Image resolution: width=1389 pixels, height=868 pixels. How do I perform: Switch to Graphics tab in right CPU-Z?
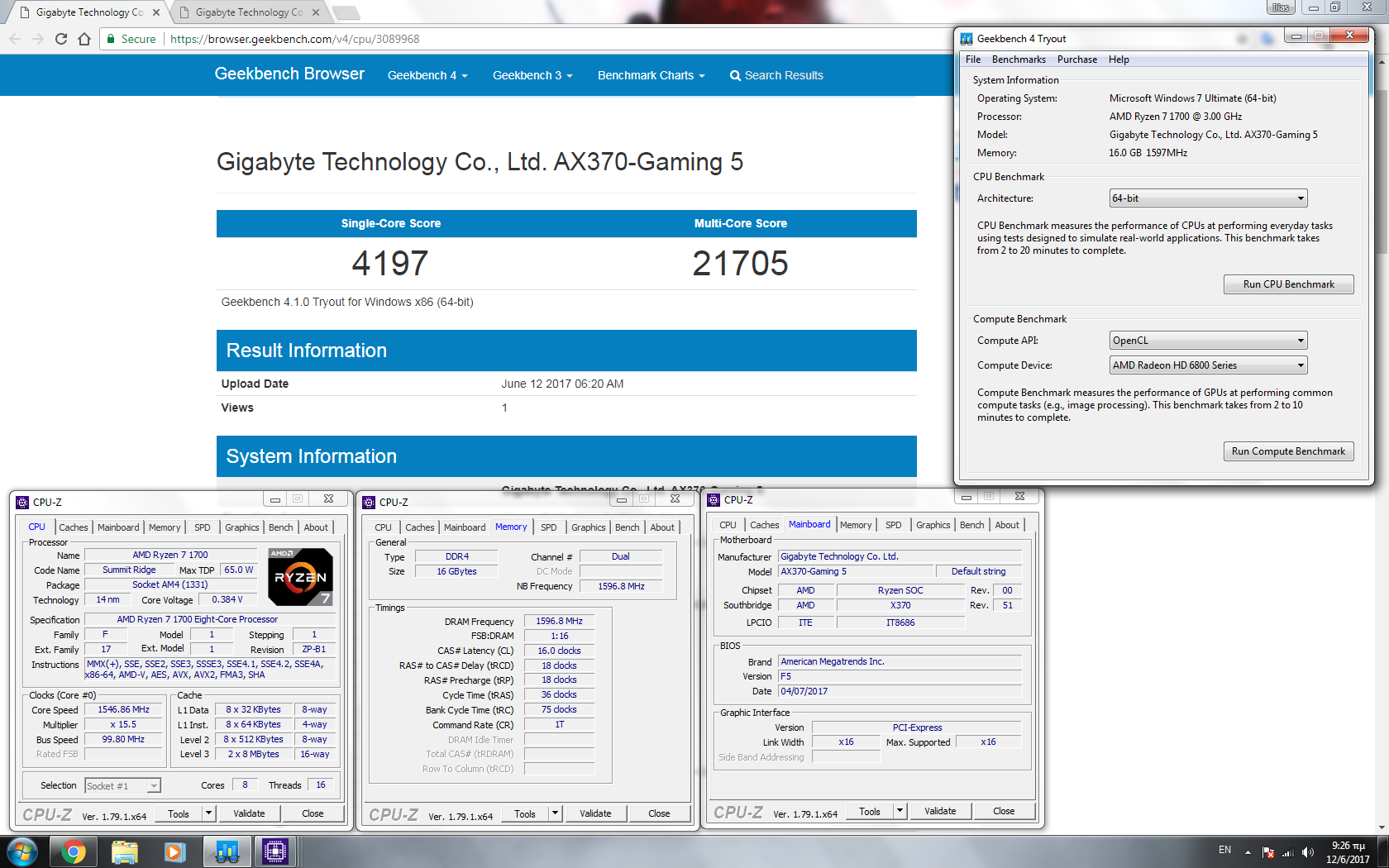click(933, 525)
